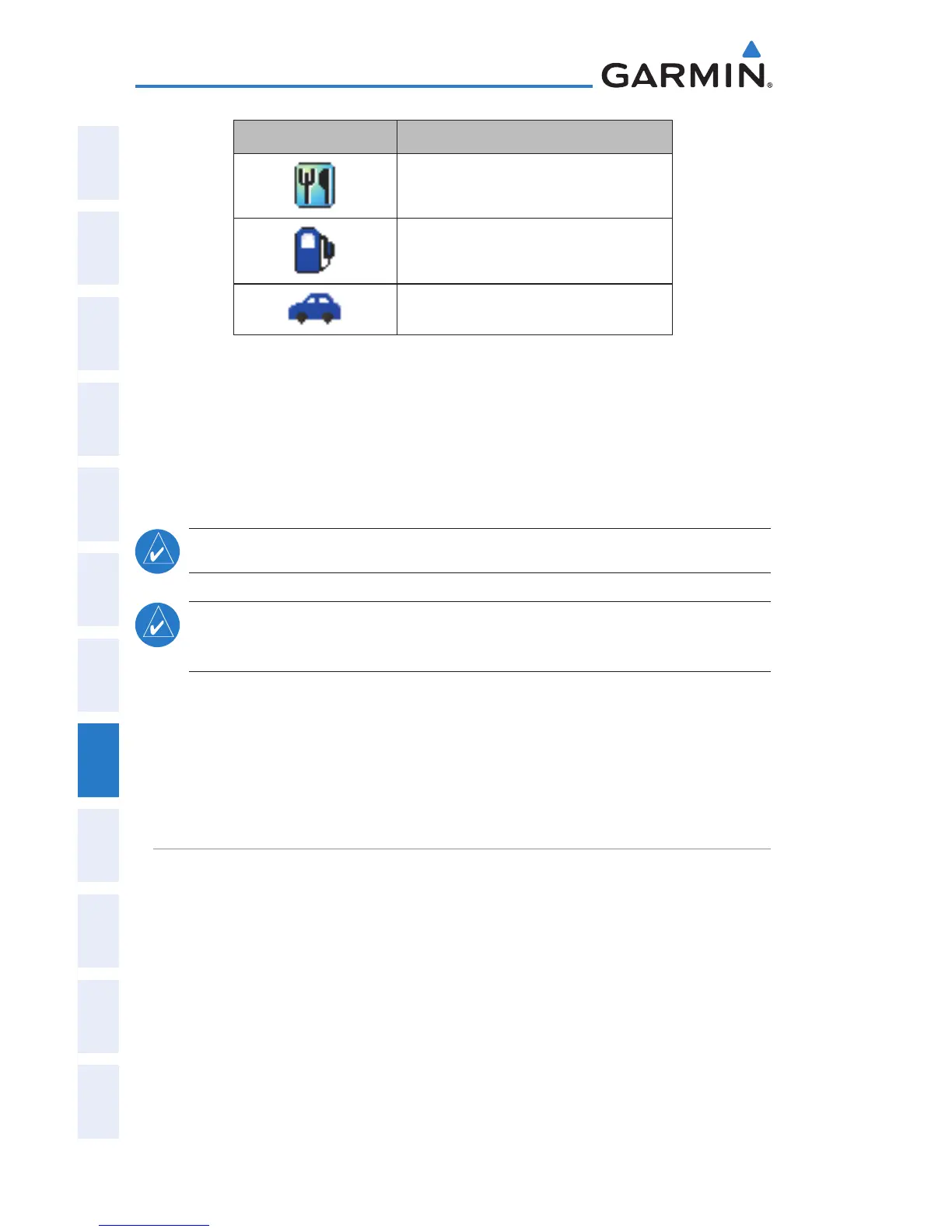Click the description cell beside the fuel pump
The image size is (952, 1232).
[x=534, y=251]
